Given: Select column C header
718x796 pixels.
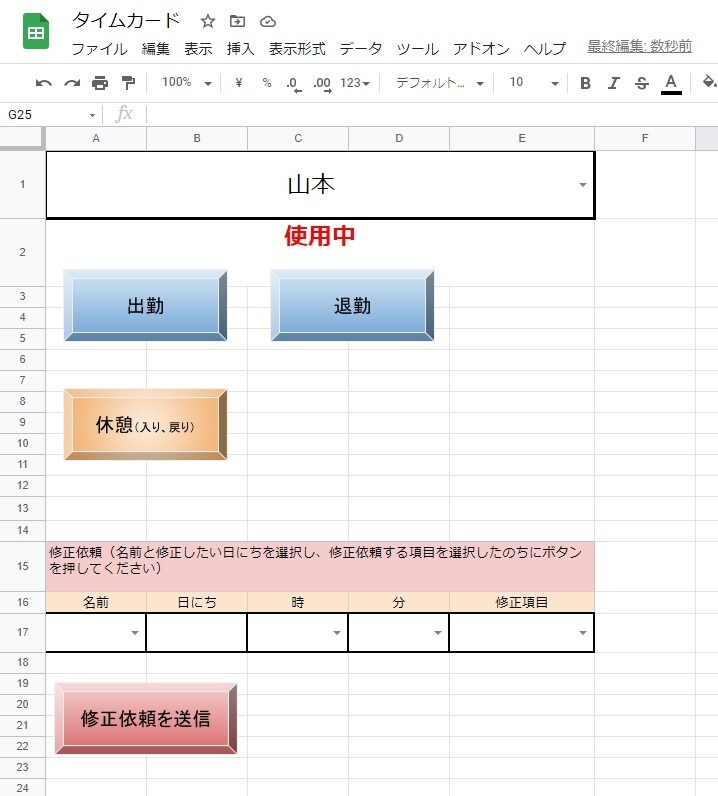Looking at the screenshot, I should (x=298, y=138).
